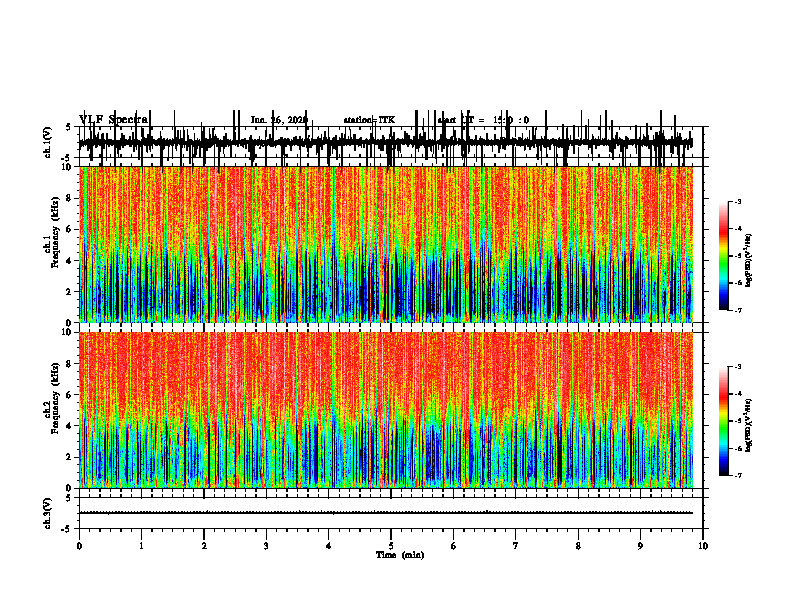
Task: Click the ch.2 spectrogram color bar
Action: 723,421
